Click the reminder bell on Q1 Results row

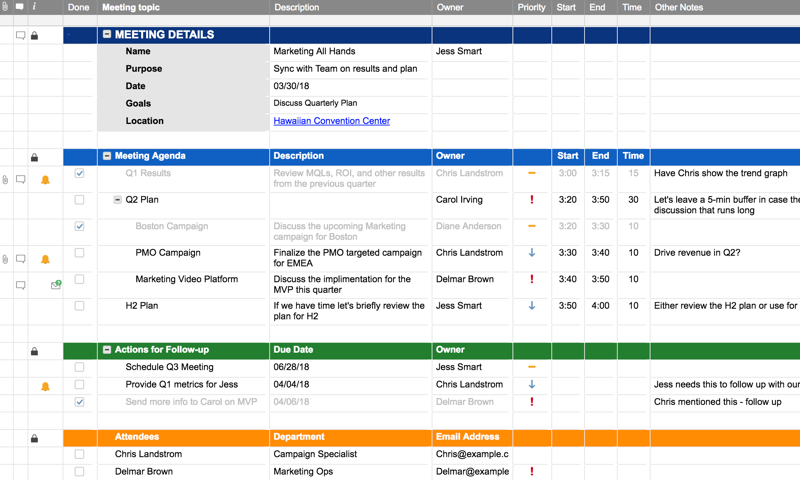pyautogui.click(x=45, y=180)
